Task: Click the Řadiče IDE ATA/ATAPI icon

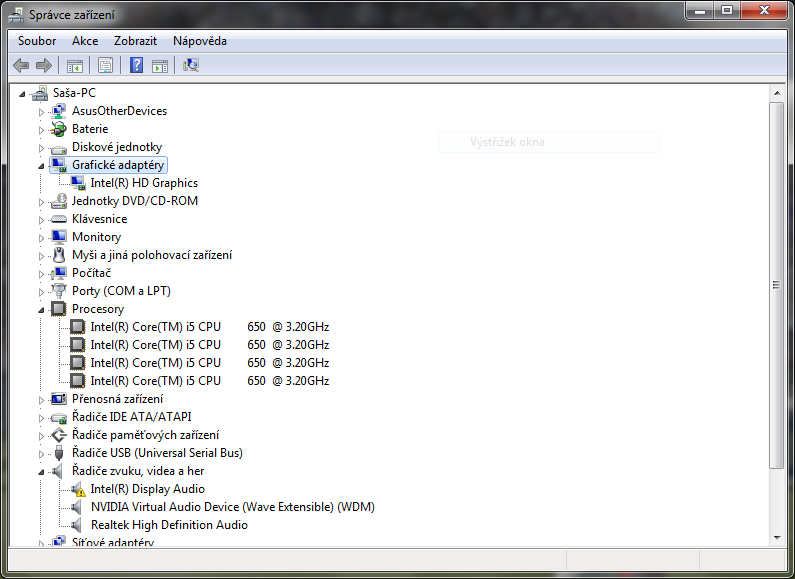Action: 59,418
